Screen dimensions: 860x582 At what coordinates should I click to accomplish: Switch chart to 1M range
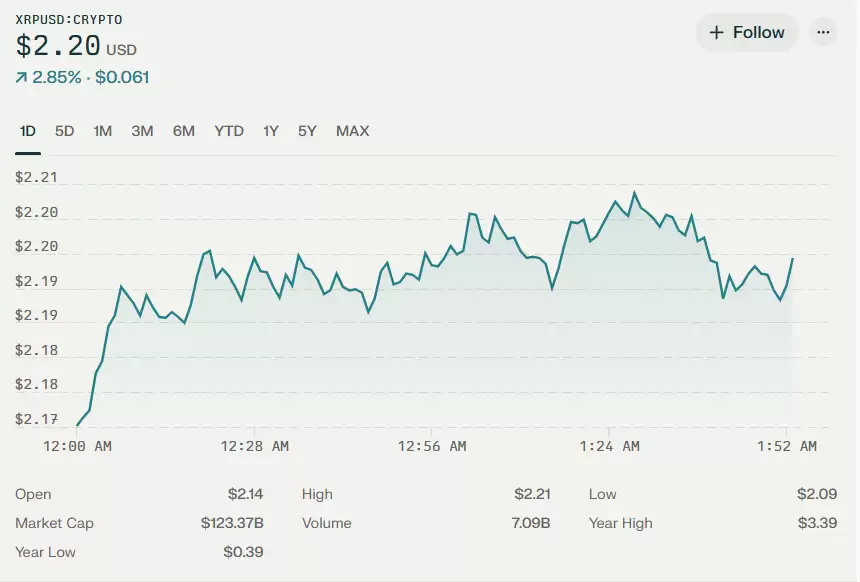pos(103,131)
